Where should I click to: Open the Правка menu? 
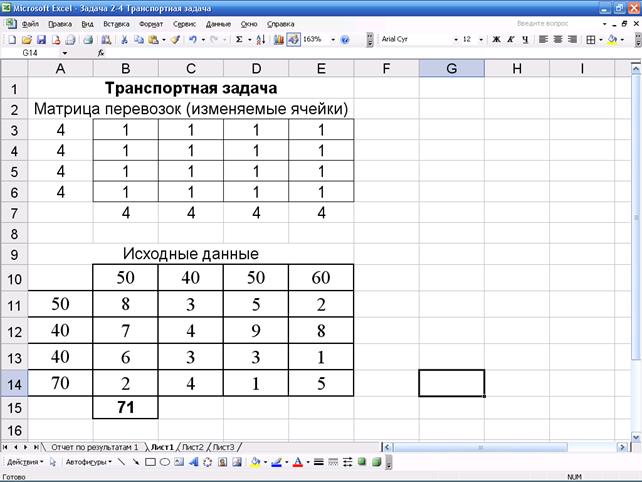pyautogui.click(x=60, y=24)
